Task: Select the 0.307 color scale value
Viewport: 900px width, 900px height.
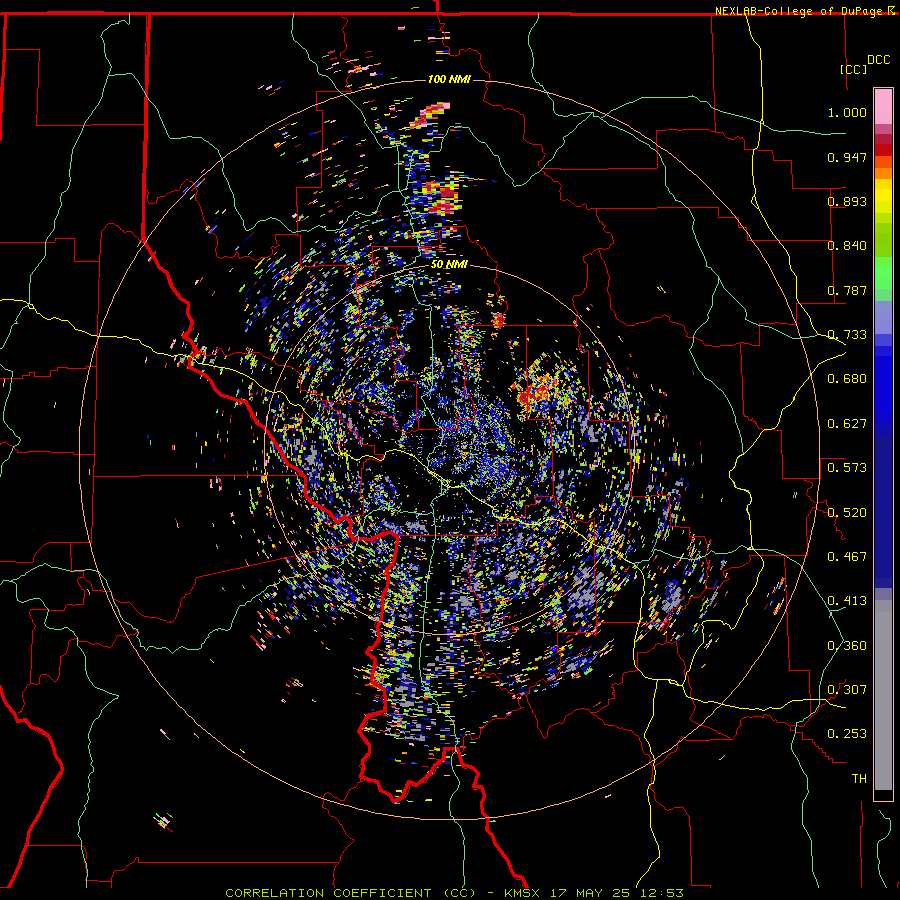Action: pyautogui.click(x=847, y=690)
